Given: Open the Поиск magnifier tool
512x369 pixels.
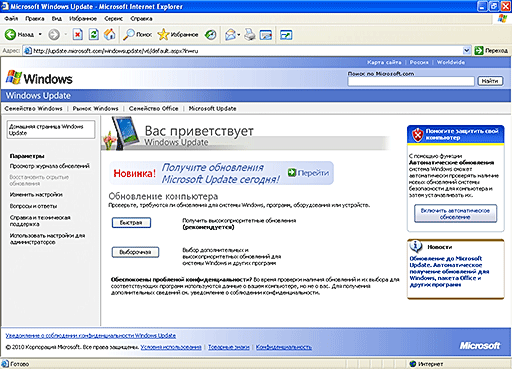Looking at the screenshot, I should click(137, 34).
